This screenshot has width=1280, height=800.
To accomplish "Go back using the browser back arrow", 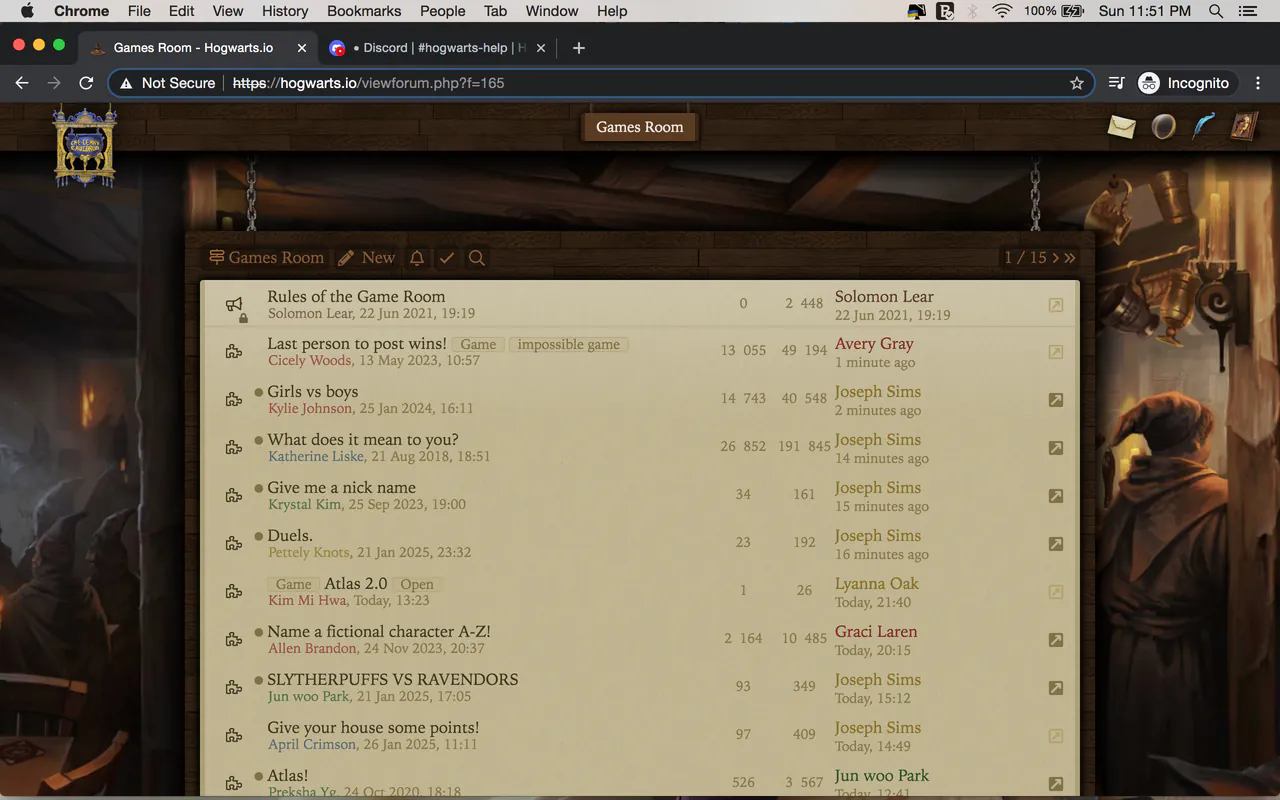I will click(22, 83).
